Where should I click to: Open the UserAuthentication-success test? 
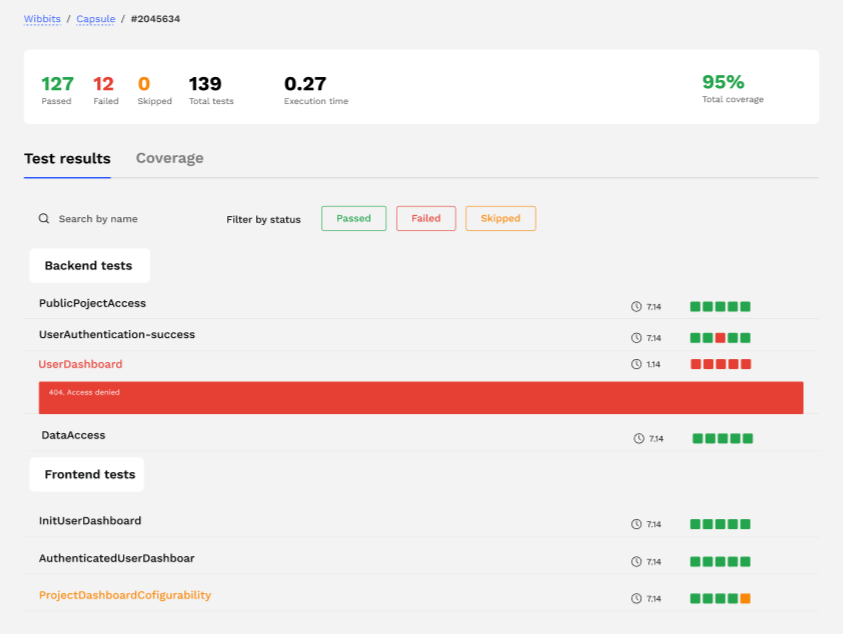coord(117,334)
